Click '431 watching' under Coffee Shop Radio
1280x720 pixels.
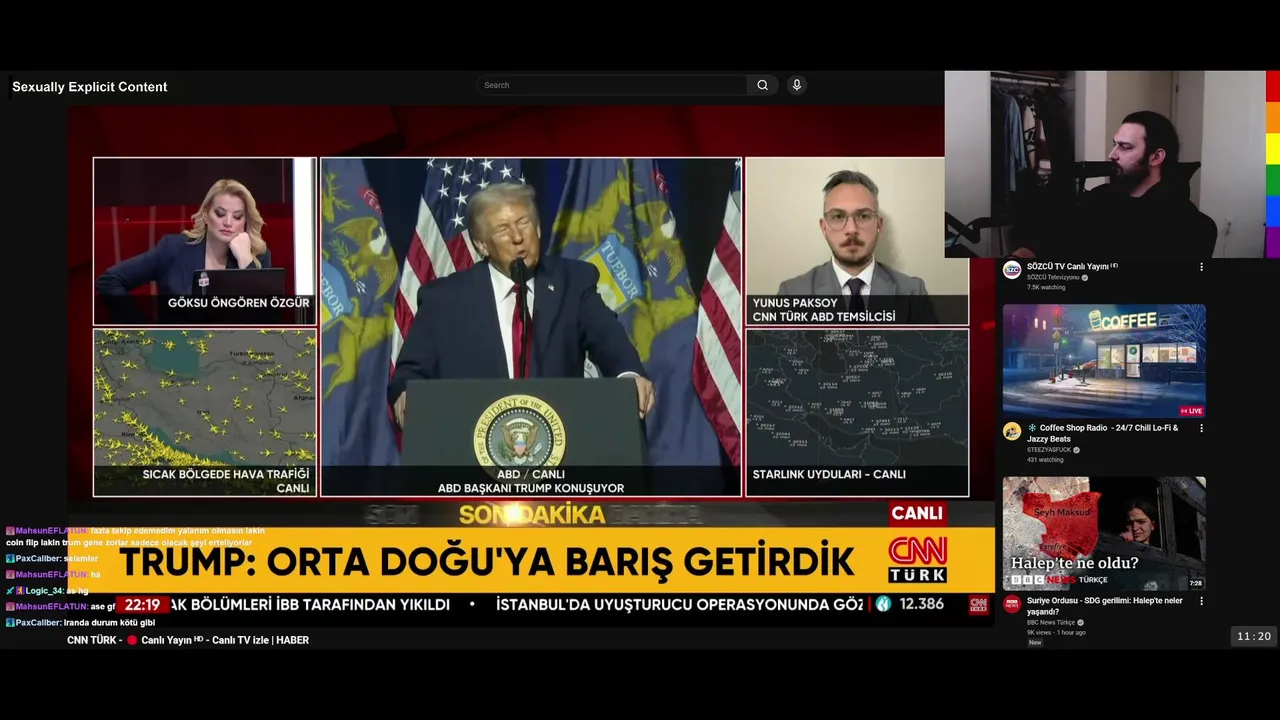pos(1045,460)
